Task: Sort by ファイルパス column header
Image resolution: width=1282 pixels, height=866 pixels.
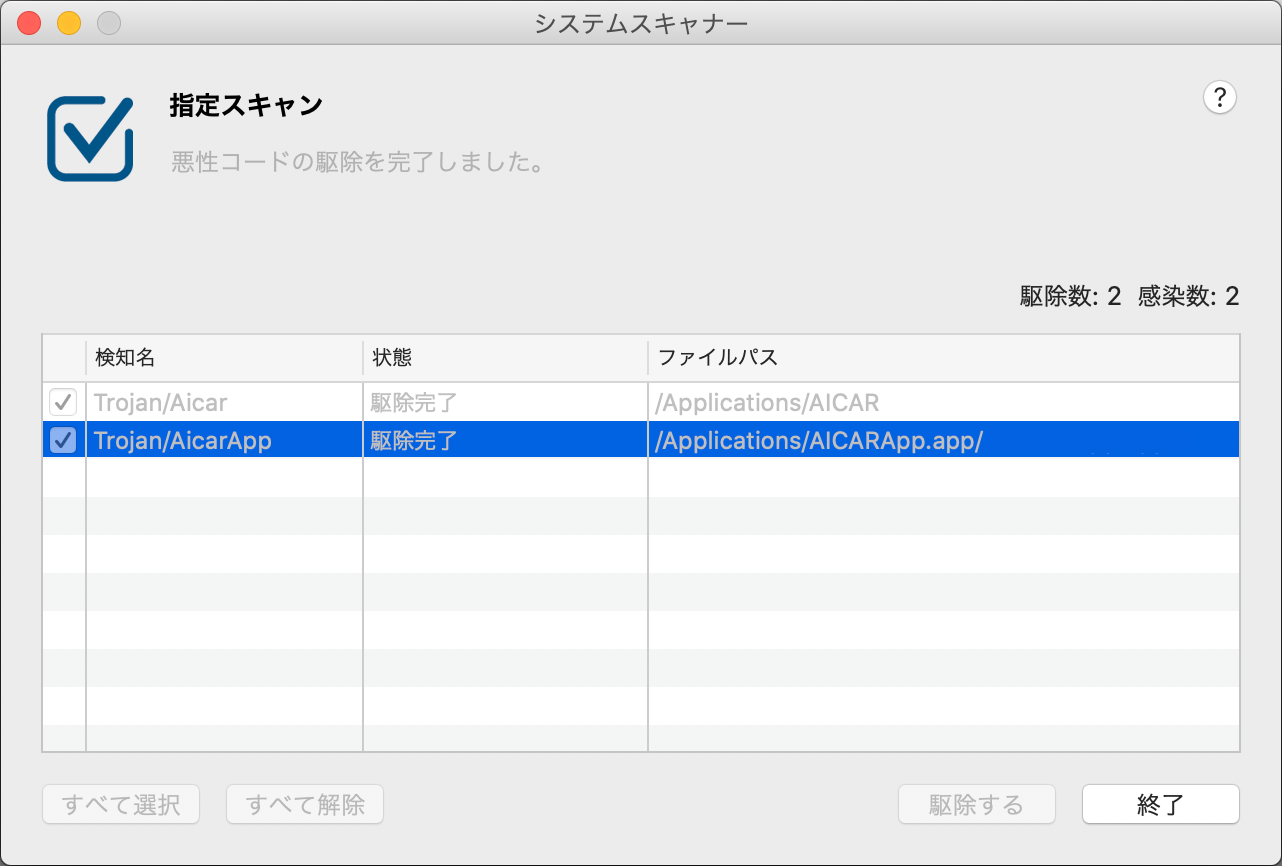Action: (944, 357)
